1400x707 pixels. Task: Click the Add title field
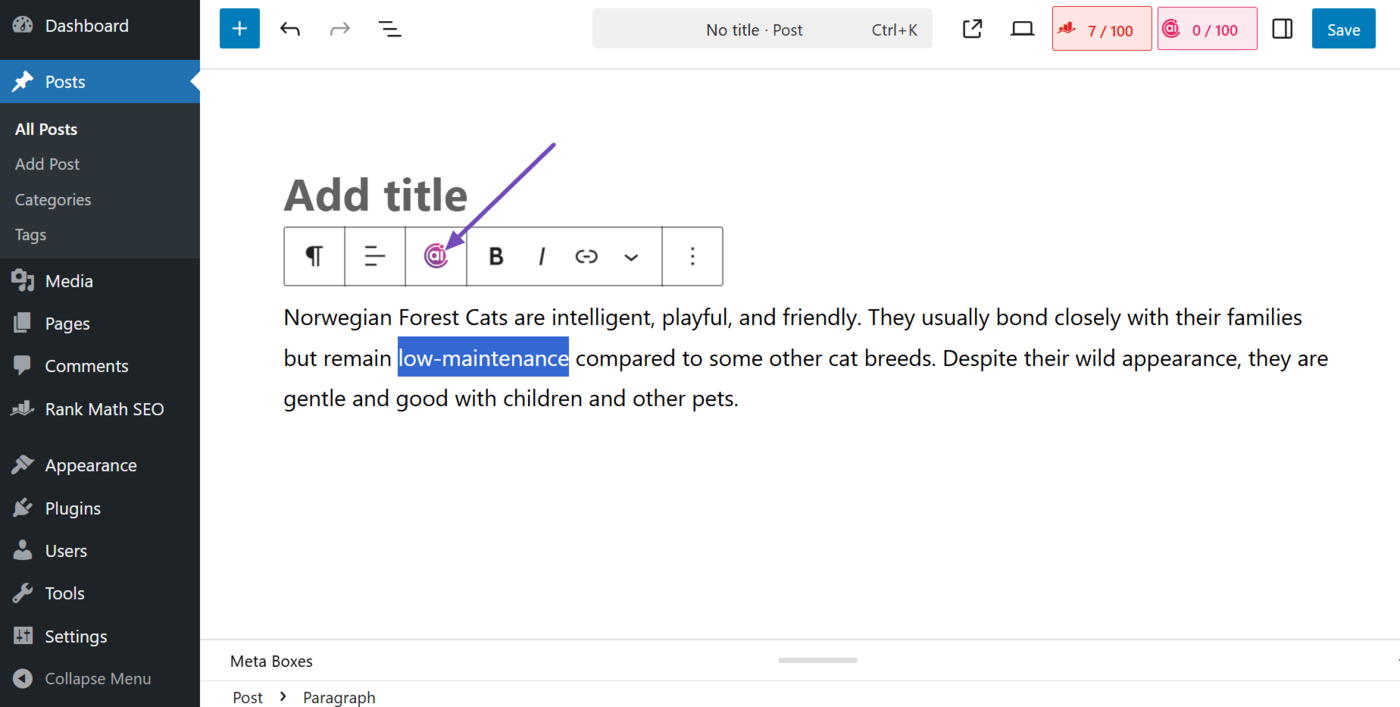click(x=375, y=195)
